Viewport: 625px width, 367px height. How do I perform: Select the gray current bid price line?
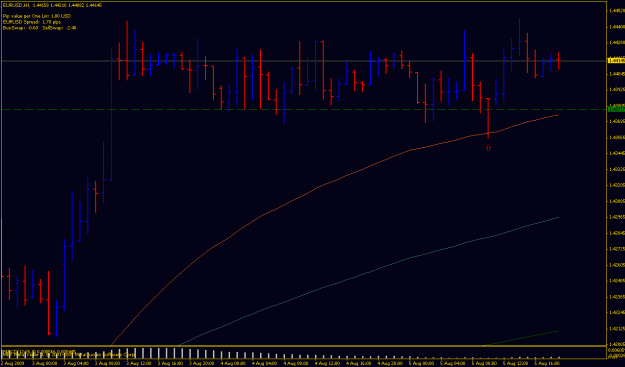pos(303,61)
